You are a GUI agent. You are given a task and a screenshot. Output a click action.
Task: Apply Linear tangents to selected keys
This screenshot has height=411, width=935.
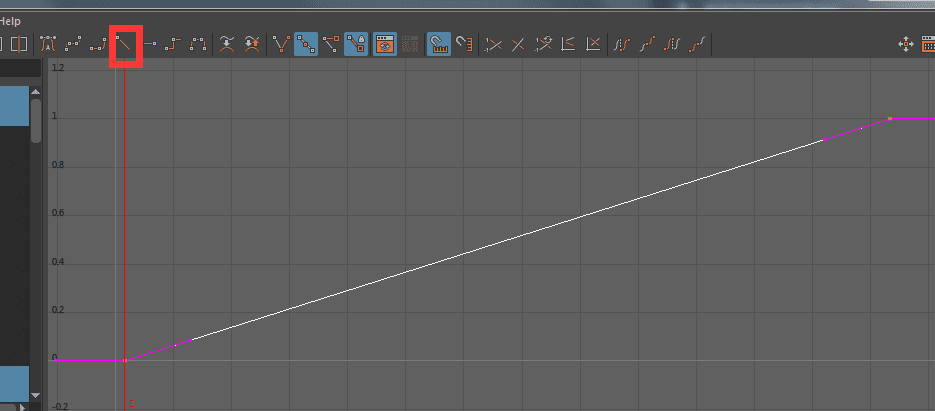pyautogui.click(x=125, y=44)
